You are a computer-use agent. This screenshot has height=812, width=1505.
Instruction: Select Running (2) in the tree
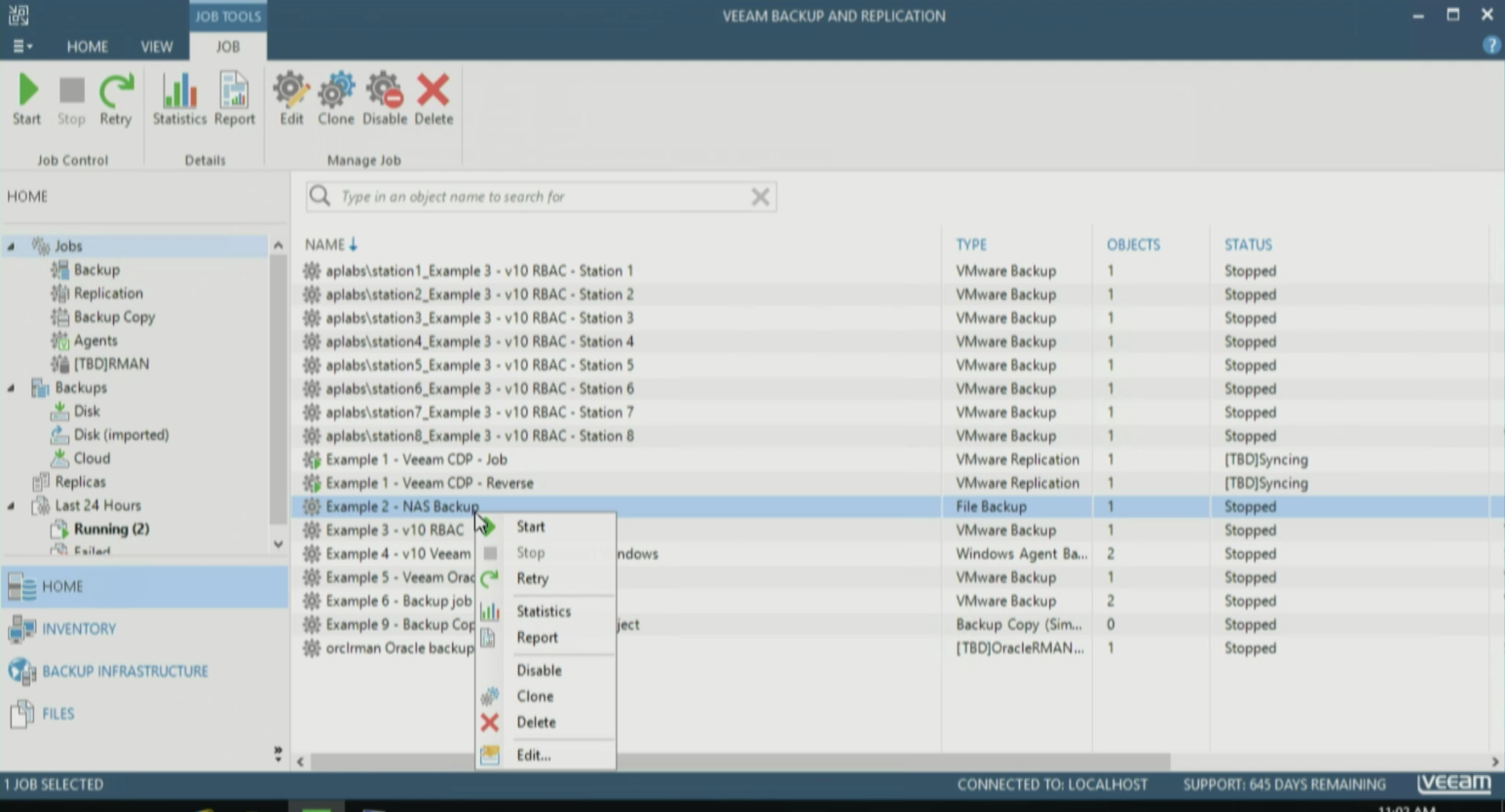click(111, 529)
